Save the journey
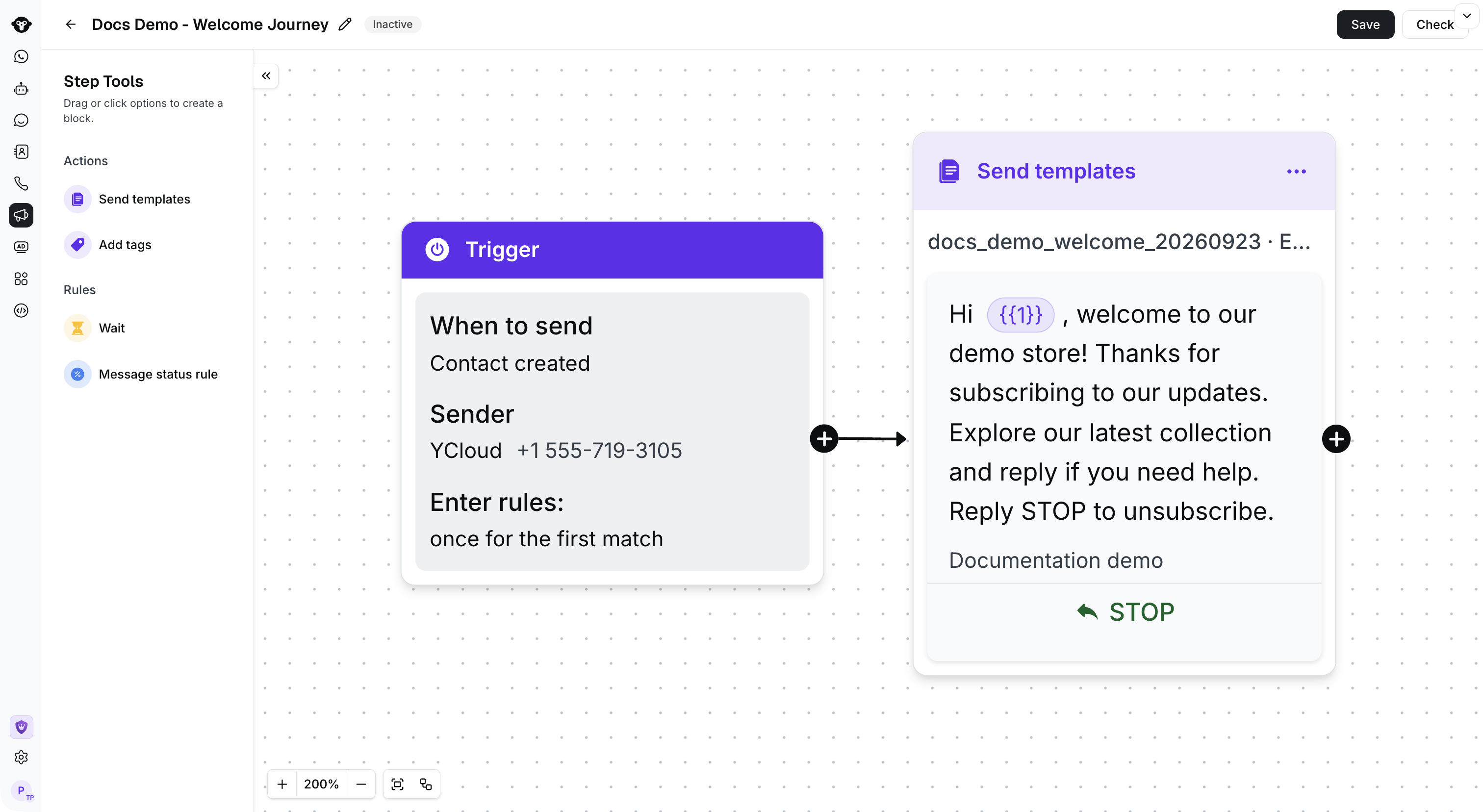Viewport: 1483px width, 812px height. click(1366, 24)
